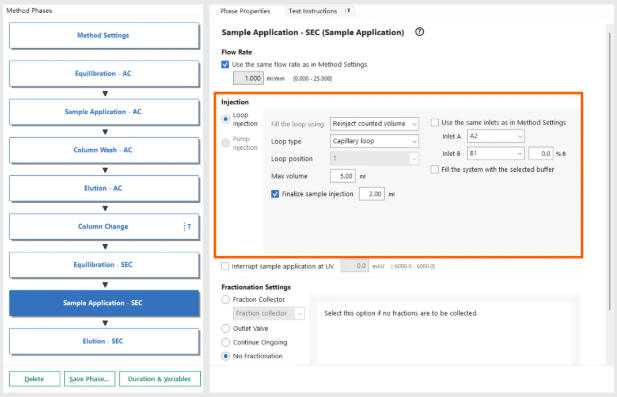Toggle 'Use the same flow rate' checkbox
This screenshot has height=397, width=617.
(x=225, y=65)
